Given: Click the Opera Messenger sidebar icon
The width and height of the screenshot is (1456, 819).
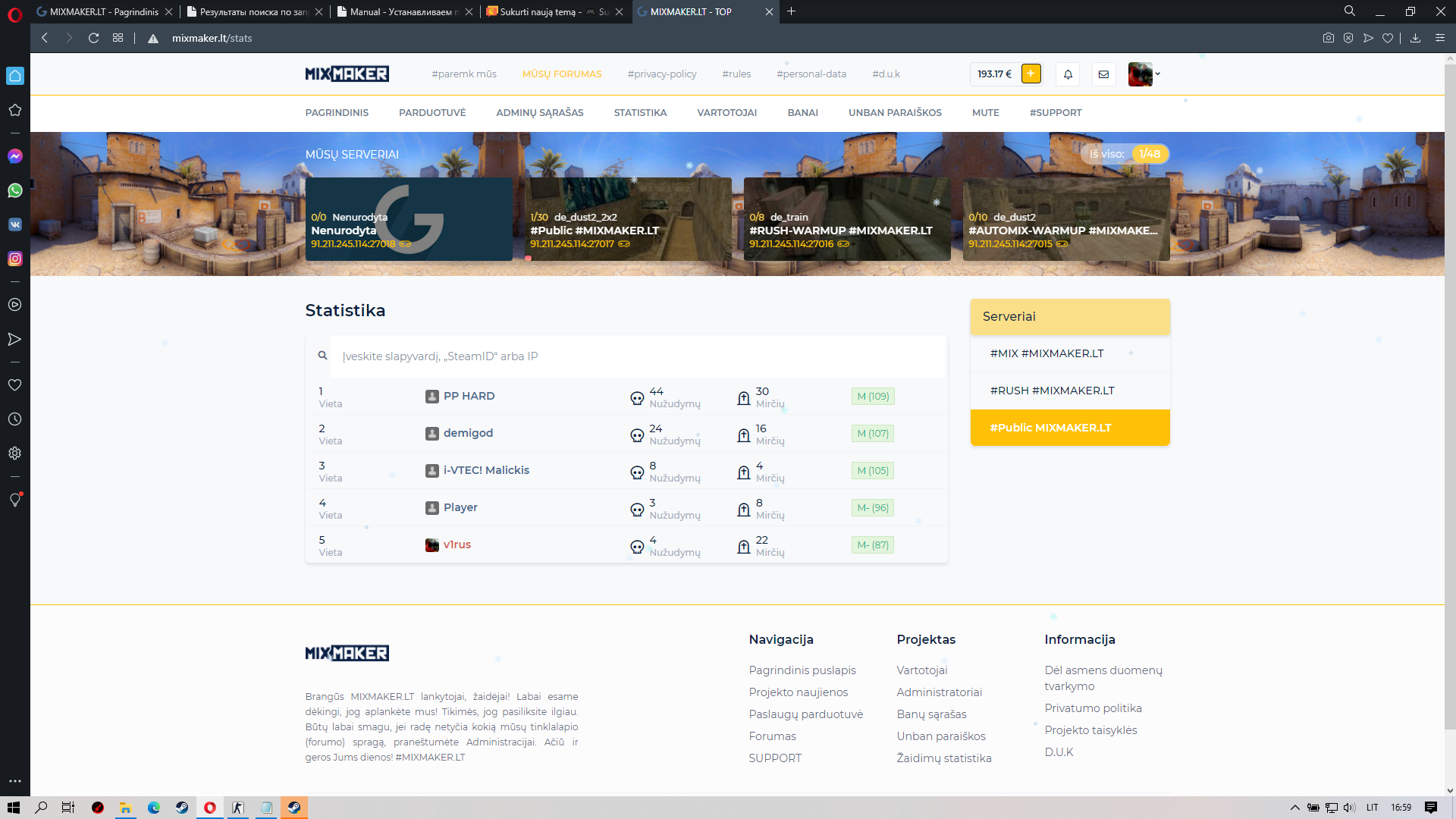Looking at the screenshot, I should (x=15, y=156).
